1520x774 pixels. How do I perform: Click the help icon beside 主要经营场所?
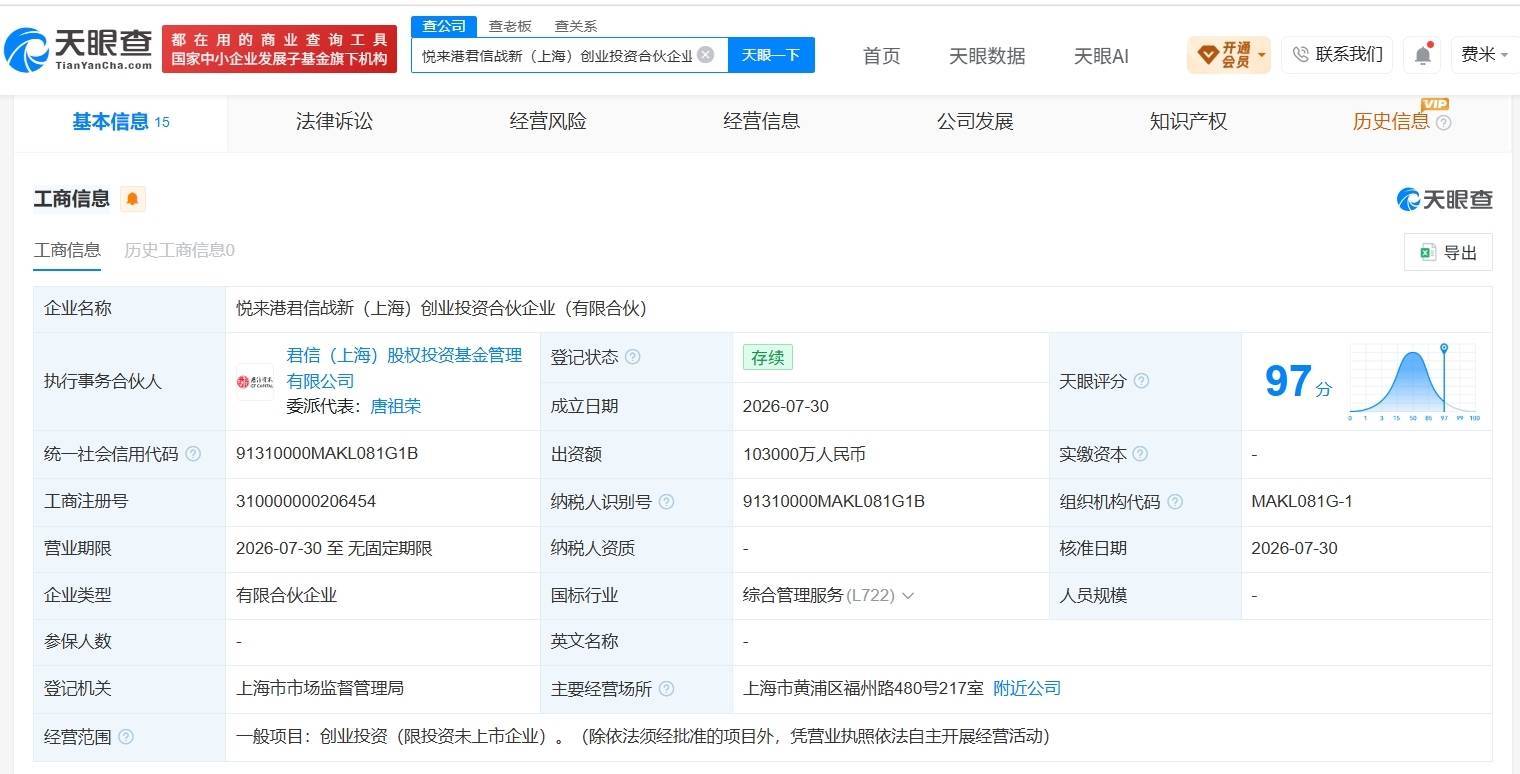point(666,689)
